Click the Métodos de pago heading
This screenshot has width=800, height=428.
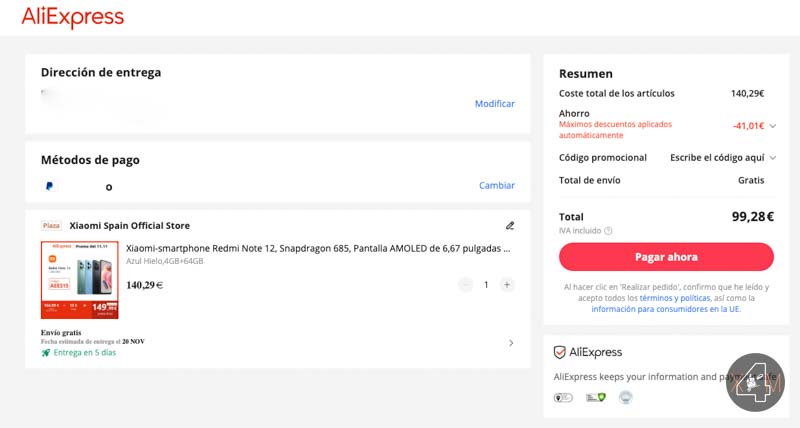[x=90, y=160]
